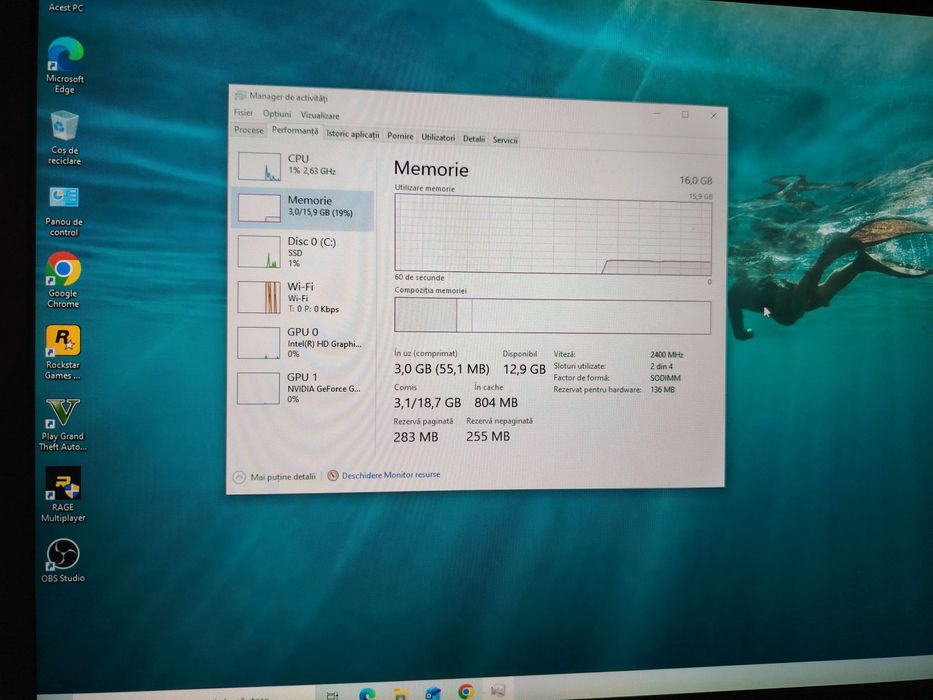
Task: Minimize the Manager de activități window
Action: click(x=657, y=112)
